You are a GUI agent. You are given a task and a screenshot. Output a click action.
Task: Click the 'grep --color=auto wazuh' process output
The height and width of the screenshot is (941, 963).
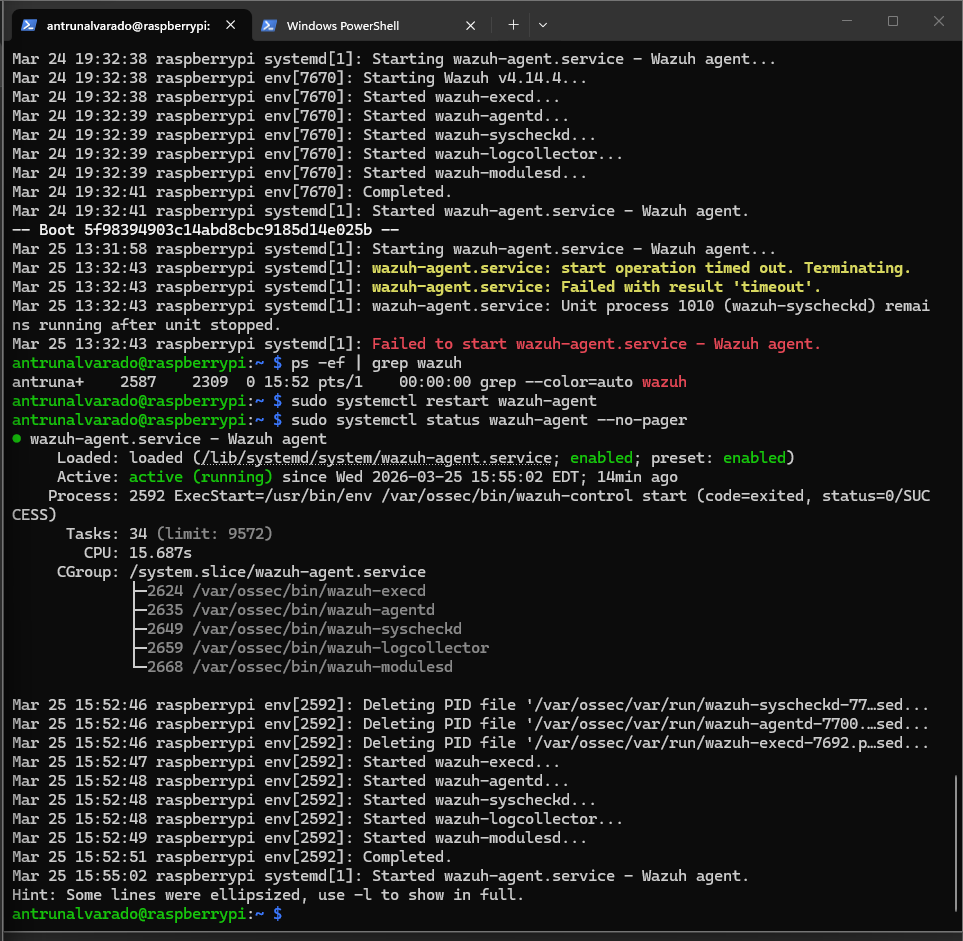click(x=583, y=382)
